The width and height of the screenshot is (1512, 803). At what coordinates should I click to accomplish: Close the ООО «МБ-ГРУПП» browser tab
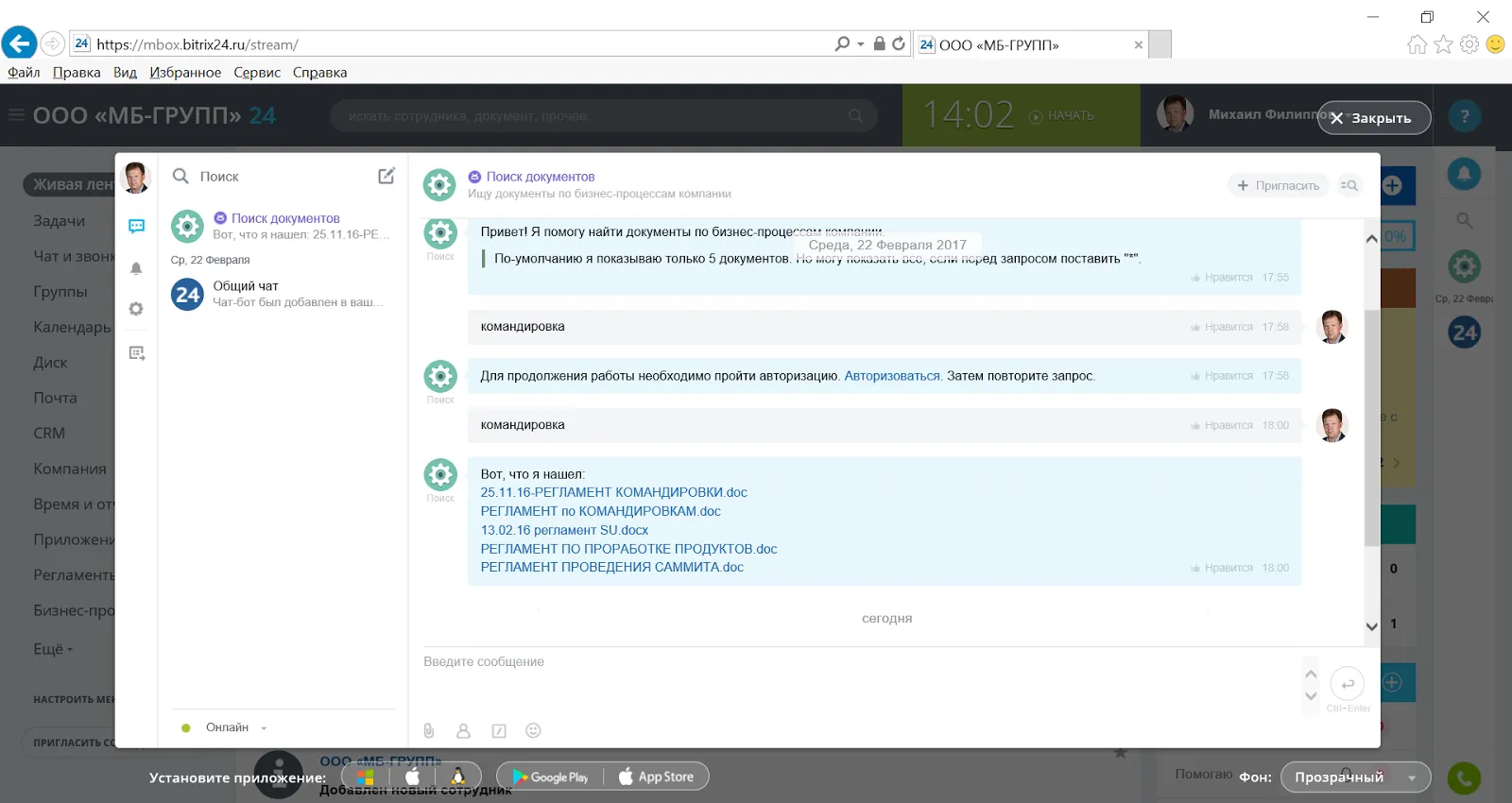[1138, 44]
